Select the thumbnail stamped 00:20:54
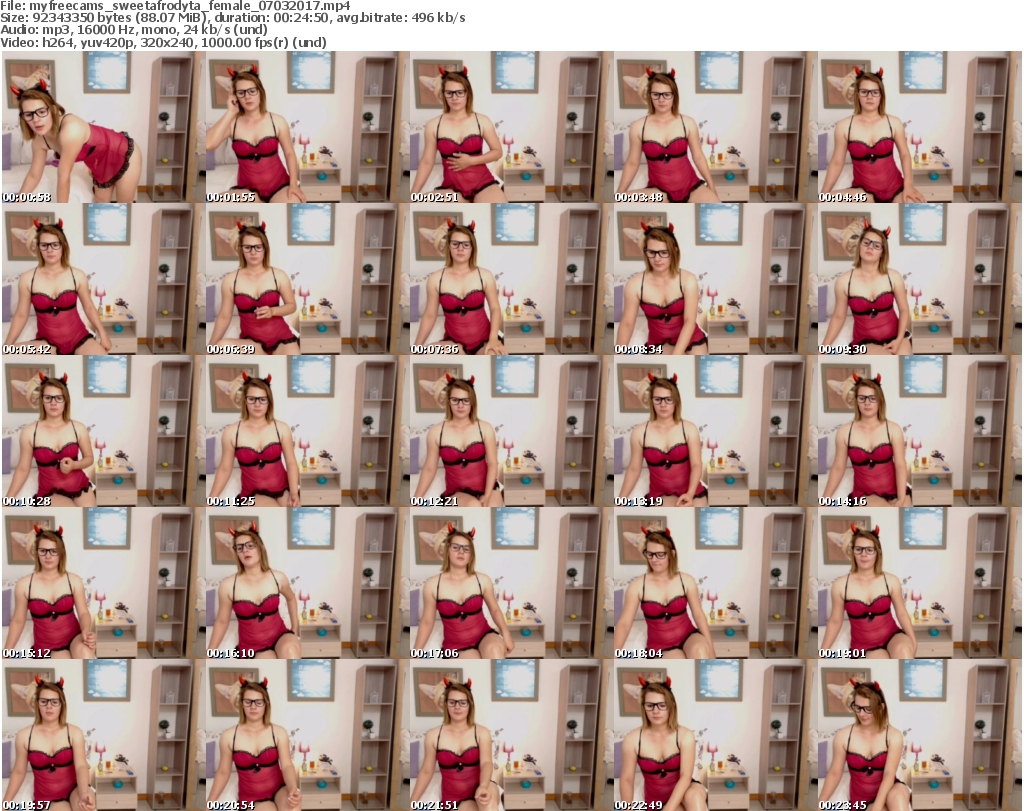The width and height of the screenshot is (1024, 811). click(307, 735)
